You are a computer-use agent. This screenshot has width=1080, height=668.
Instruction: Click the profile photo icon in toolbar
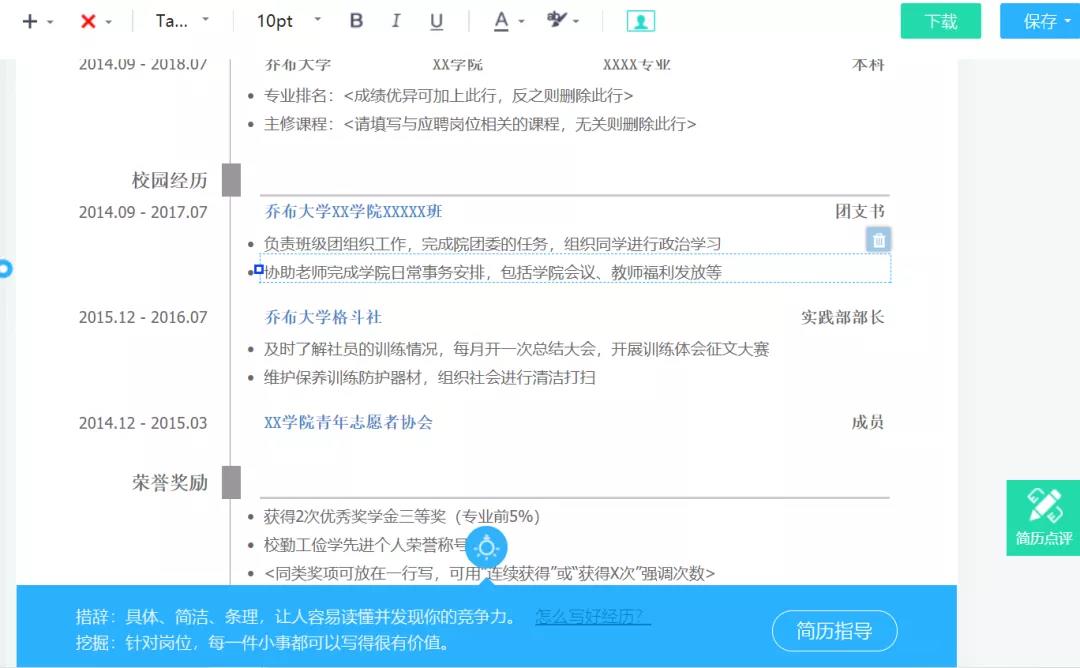coord(641,21)
